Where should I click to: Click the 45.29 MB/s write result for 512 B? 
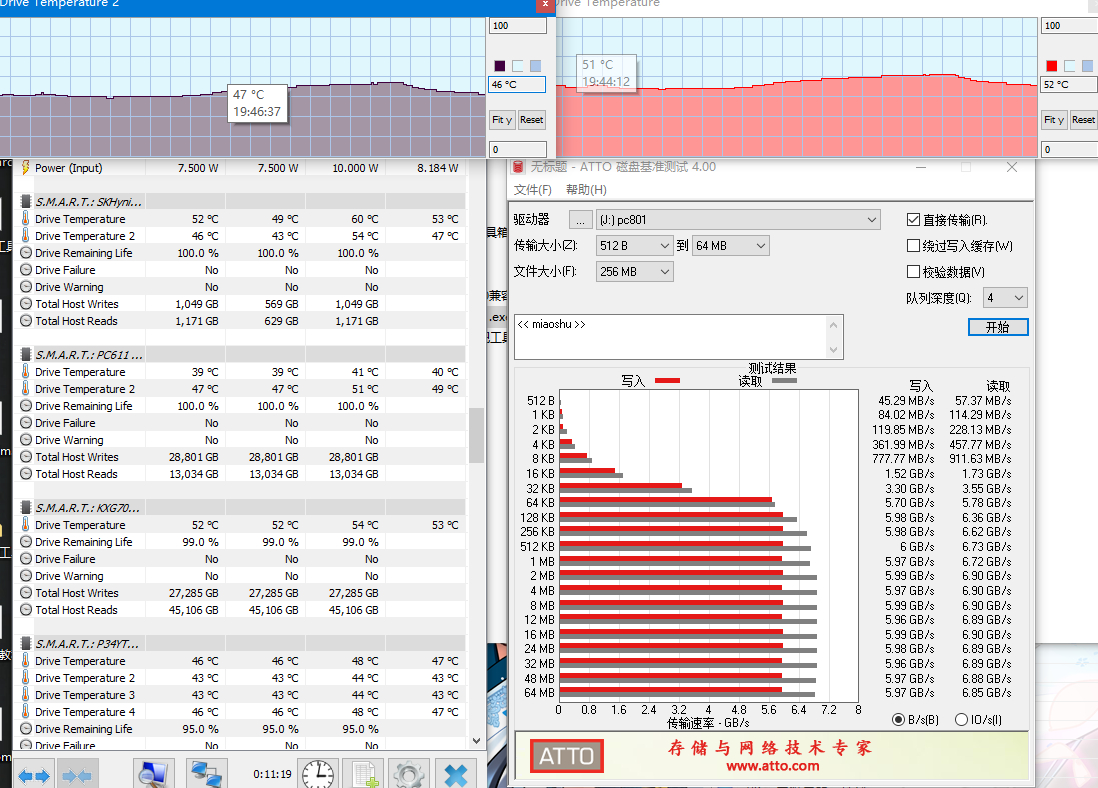pyautogui.click(x=906, y=401)
